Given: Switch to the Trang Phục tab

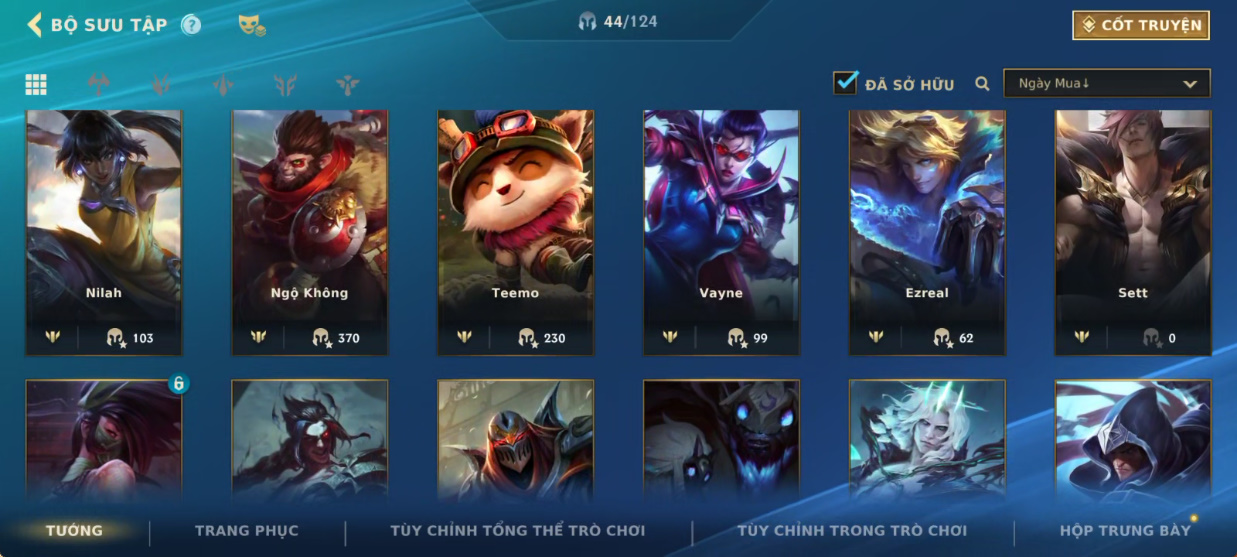Looking at the screenshot, I should [246, 531].
